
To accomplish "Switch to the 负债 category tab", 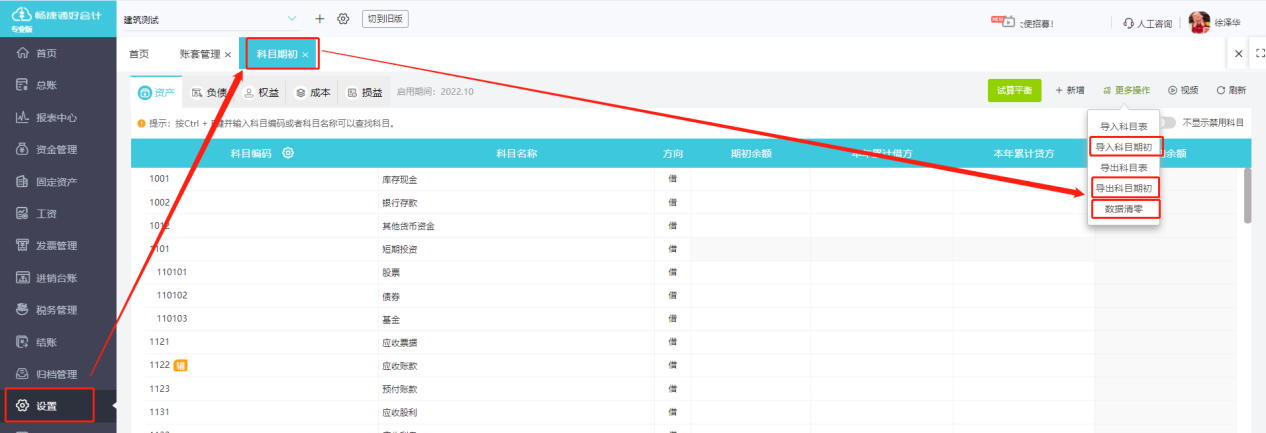I will point(208,92).
